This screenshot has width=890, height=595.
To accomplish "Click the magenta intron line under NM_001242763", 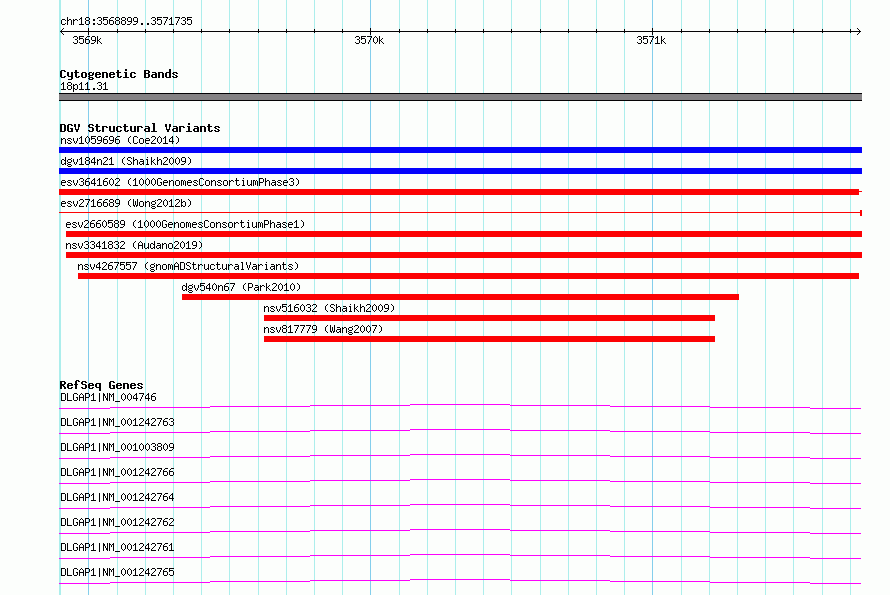I will point(460,430).
